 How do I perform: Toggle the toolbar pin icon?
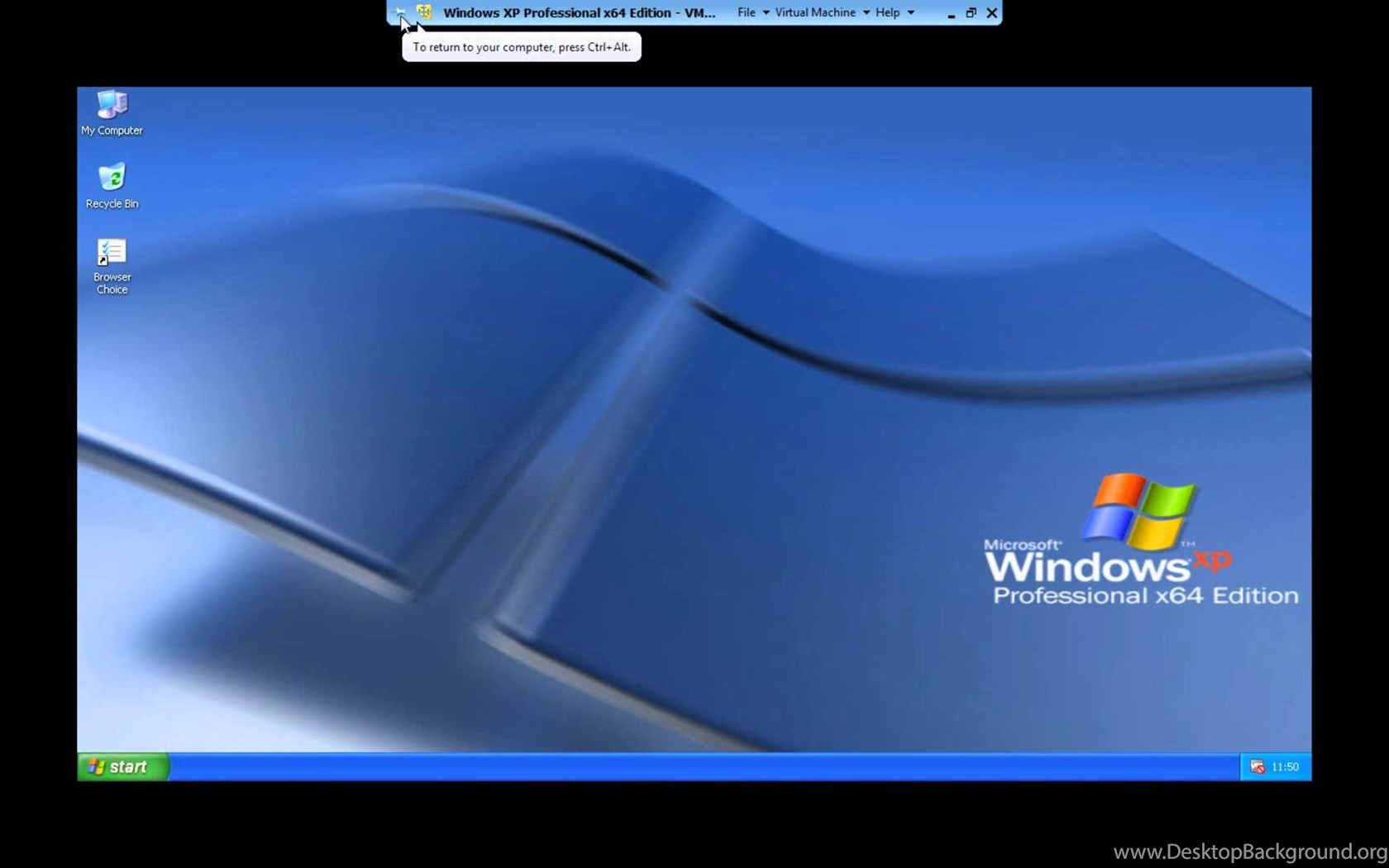(x=400, y=12)
